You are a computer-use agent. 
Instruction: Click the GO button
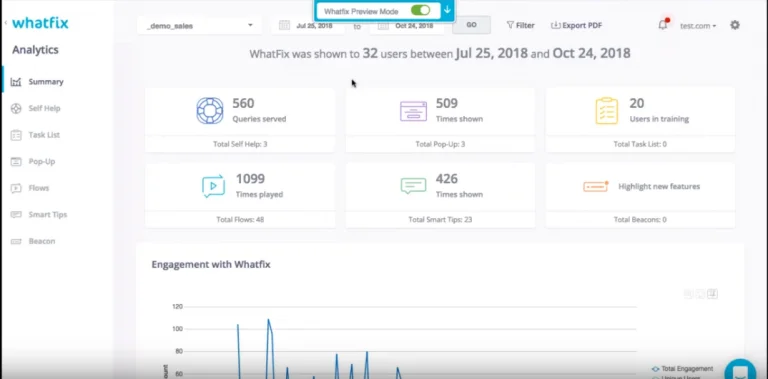[471, 25]
